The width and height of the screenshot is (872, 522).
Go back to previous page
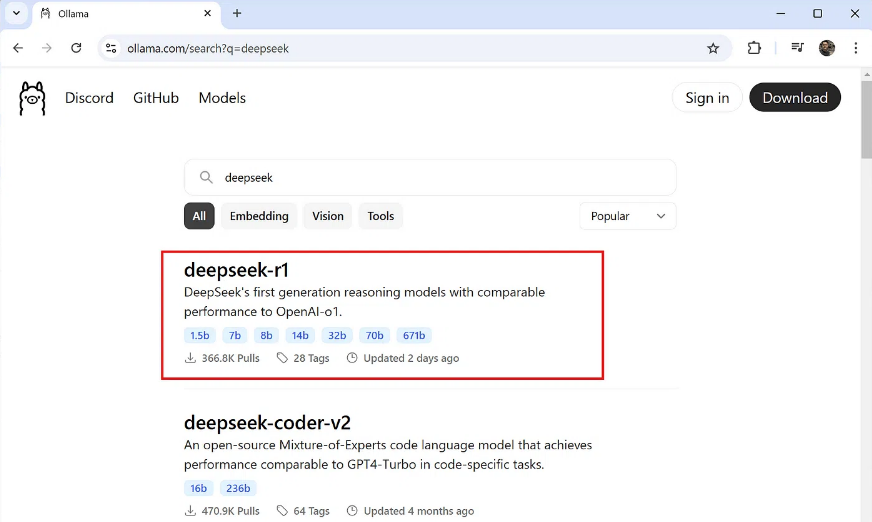(18, 48)
